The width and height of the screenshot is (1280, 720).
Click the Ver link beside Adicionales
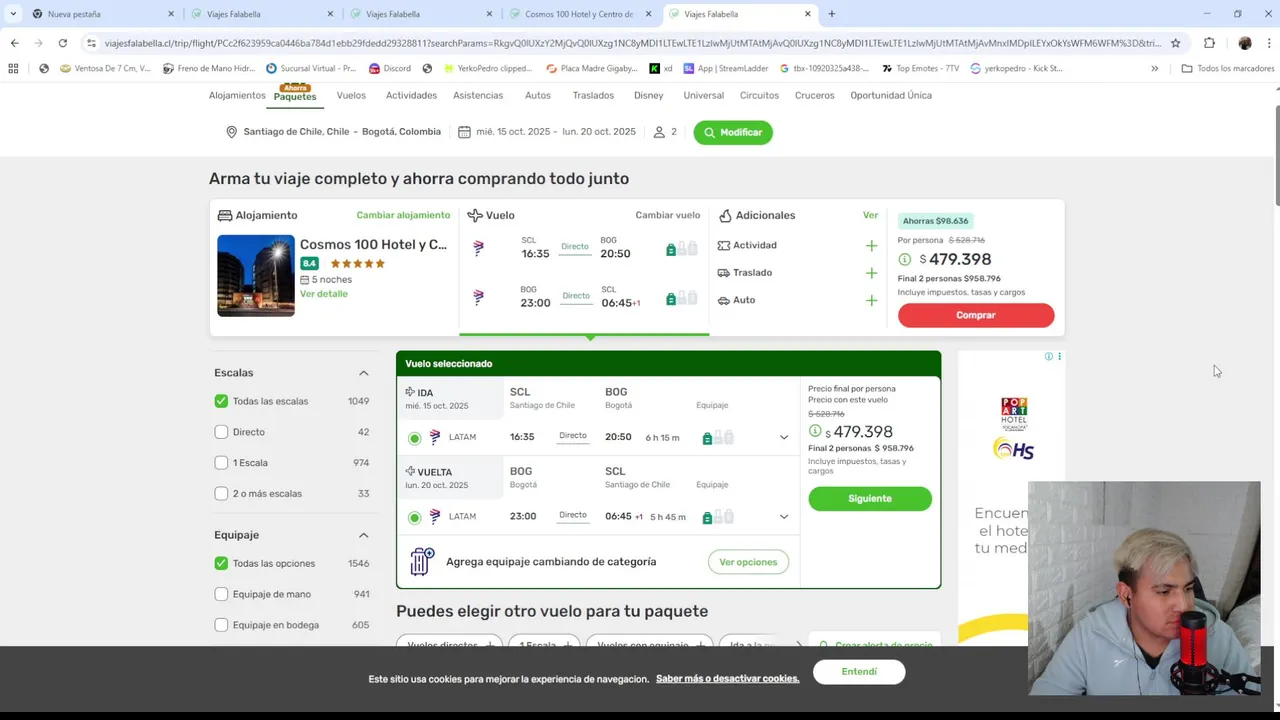pos(870,215)
